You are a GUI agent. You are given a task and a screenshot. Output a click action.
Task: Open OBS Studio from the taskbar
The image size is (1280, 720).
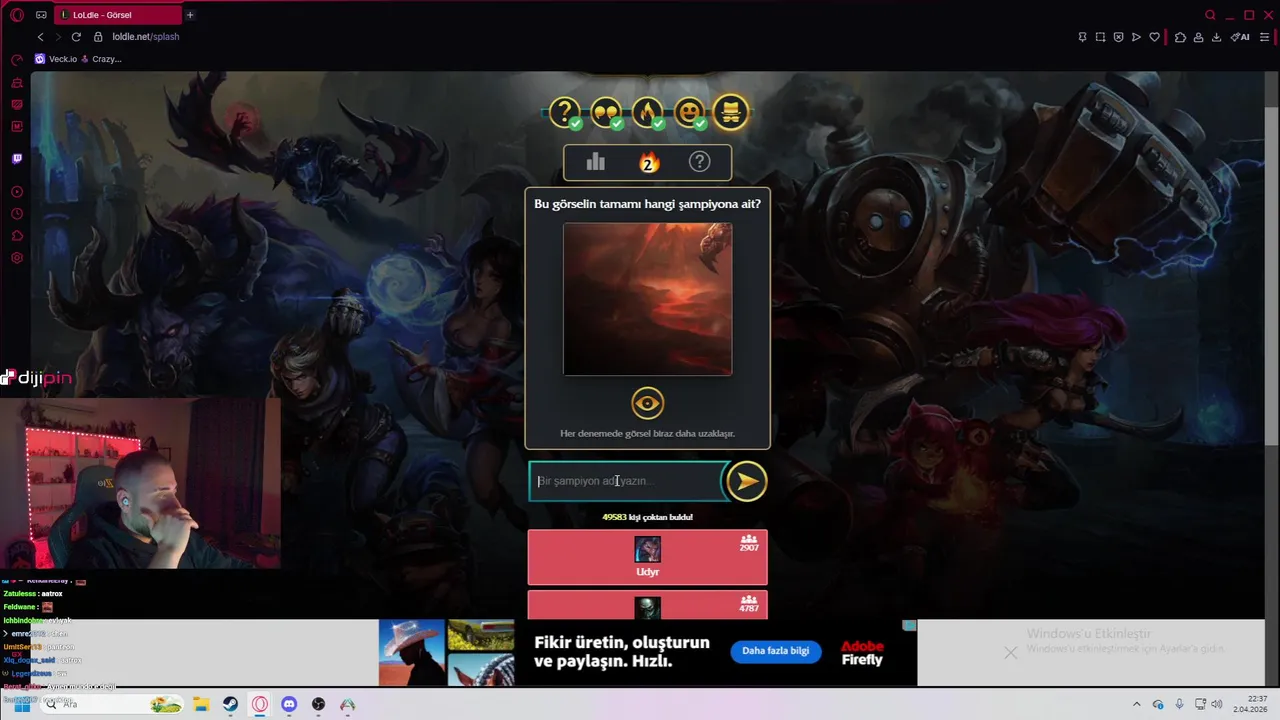point(318,704)
